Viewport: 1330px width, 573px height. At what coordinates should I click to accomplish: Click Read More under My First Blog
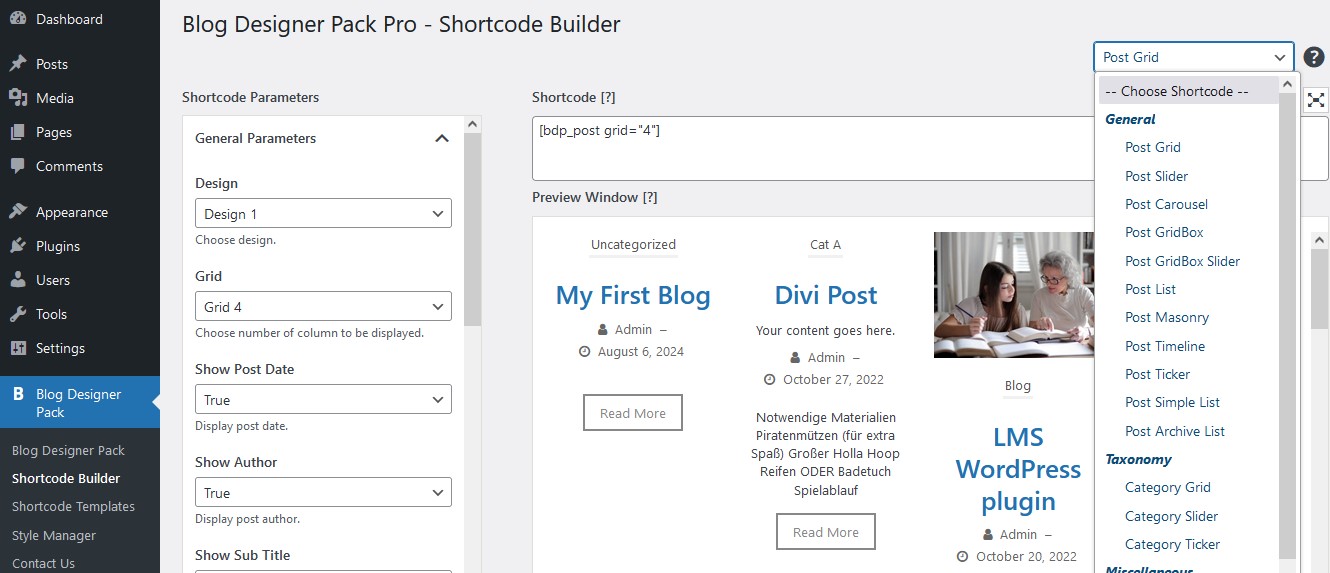click(632, 413)
